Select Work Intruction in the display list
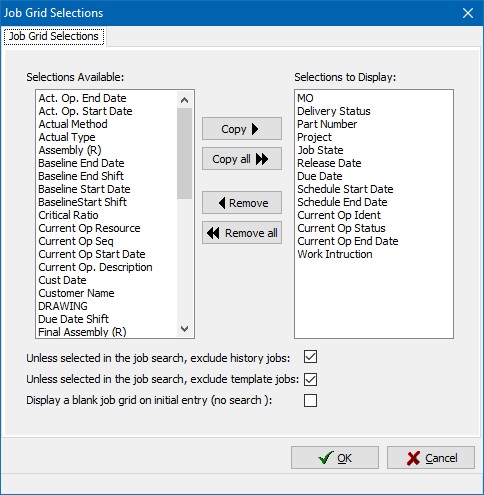The image size is (484, 495). point(335,254)
